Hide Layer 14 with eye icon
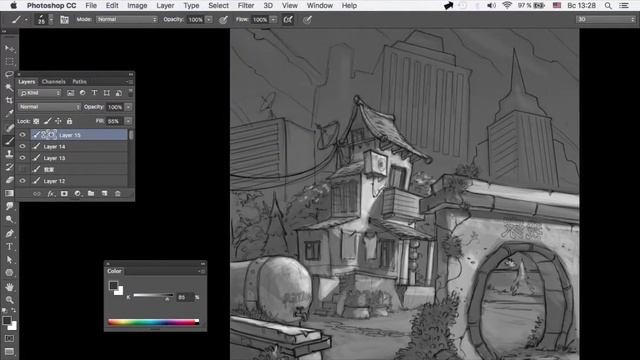 click(x=22, y=146)
